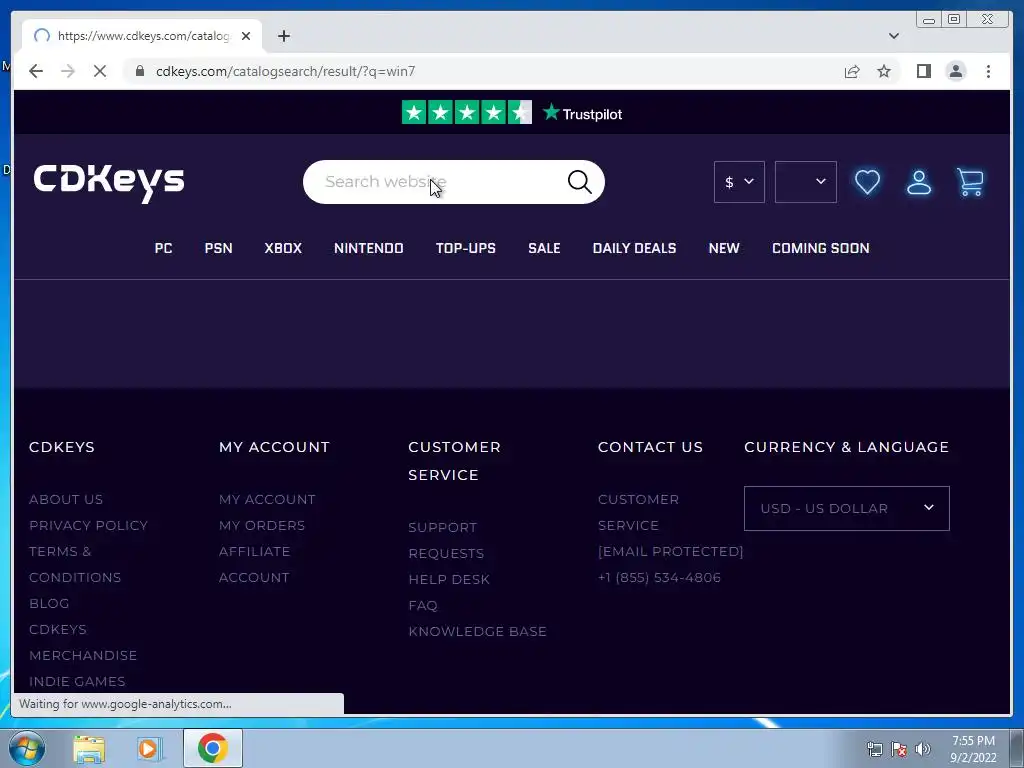This screenshot has height=768, width=1024.
Task: Click the CDKeys logo
Action: coord(109,183)
